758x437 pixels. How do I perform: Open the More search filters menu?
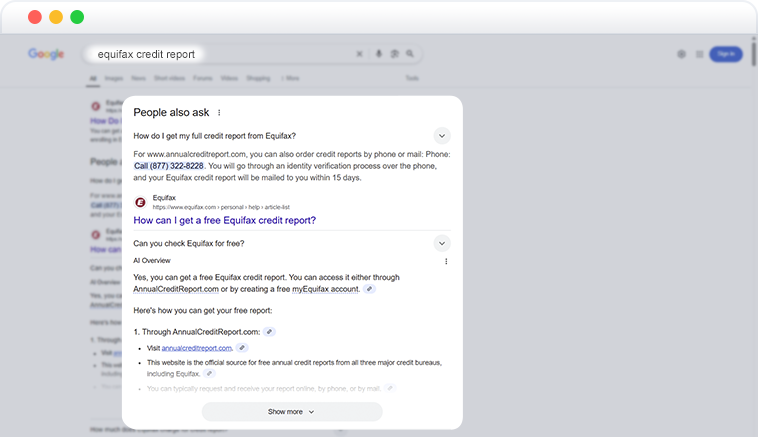[x=291, y=78]
